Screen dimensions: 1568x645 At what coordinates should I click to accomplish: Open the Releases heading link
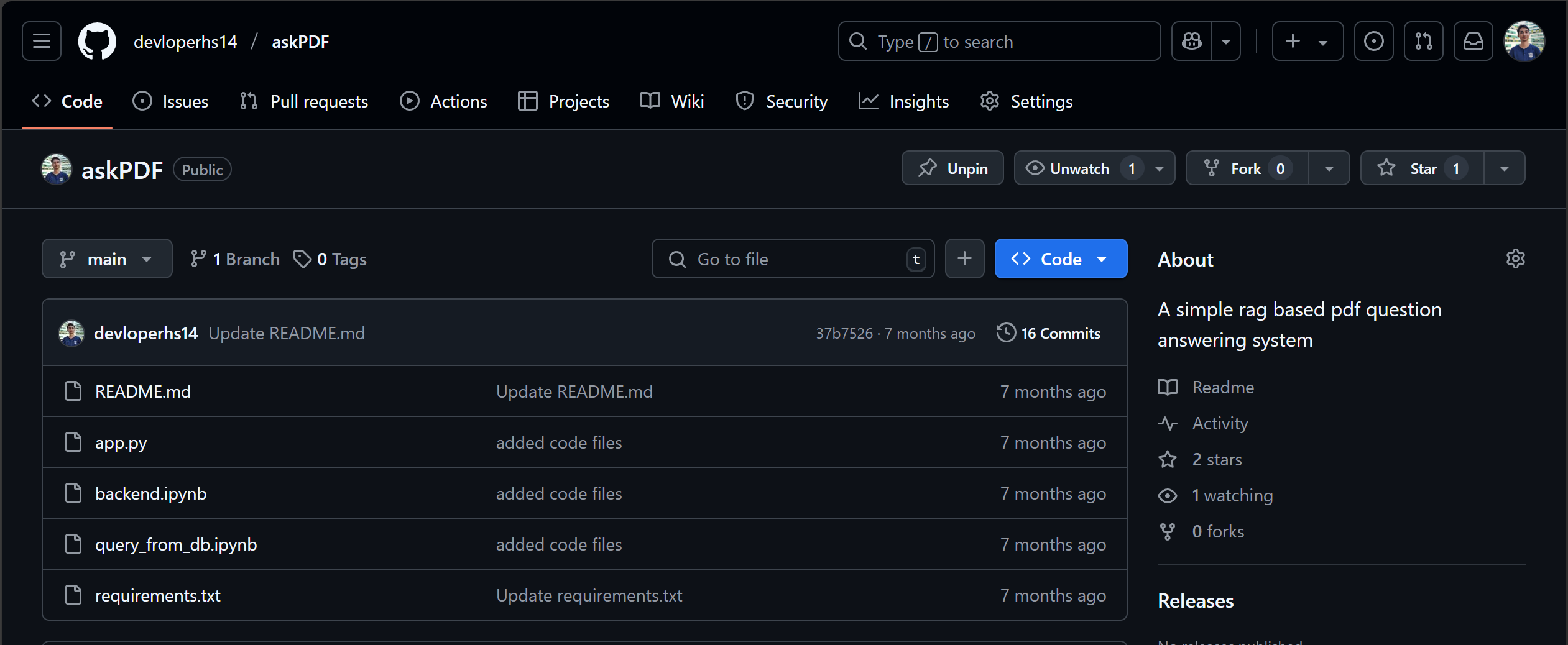point(1196,601)
